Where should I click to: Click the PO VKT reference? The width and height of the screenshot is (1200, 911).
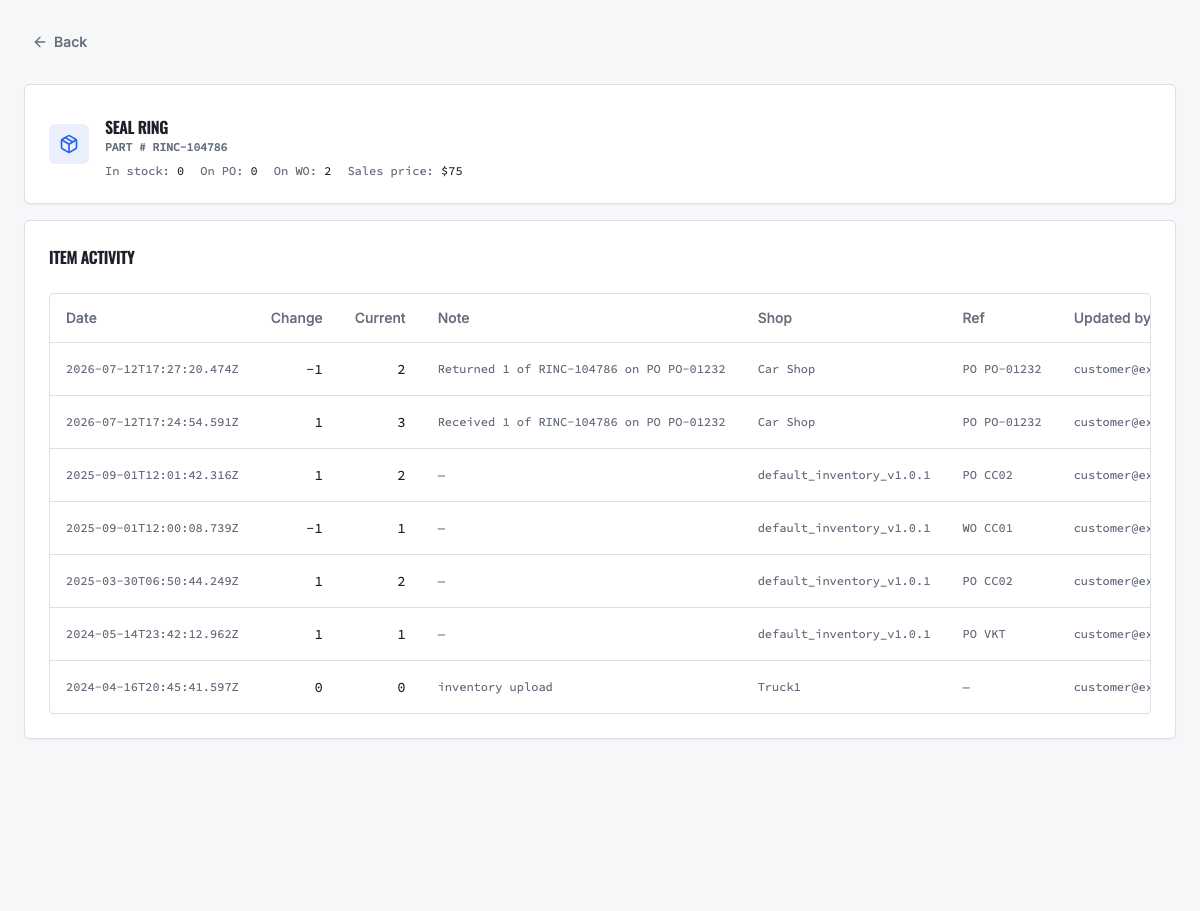coord(984,634)
